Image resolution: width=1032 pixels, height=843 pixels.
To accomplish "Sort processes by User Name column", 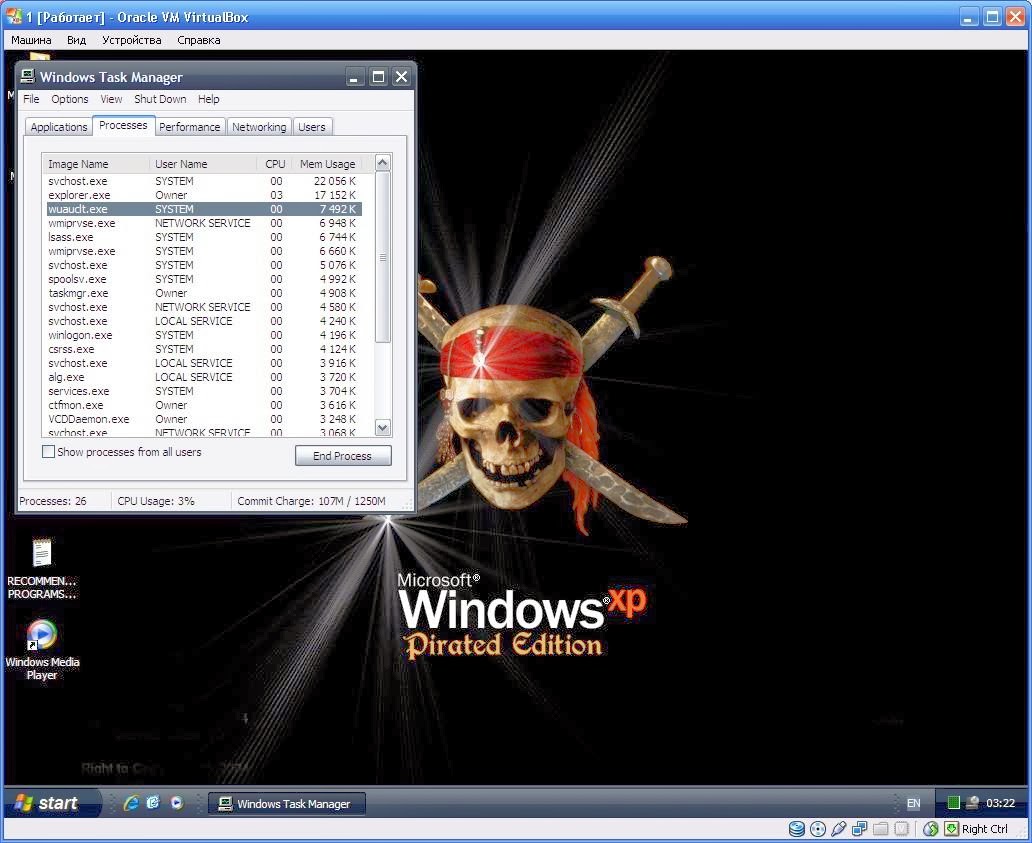I will pyautogui.click(x=203, y=164).
